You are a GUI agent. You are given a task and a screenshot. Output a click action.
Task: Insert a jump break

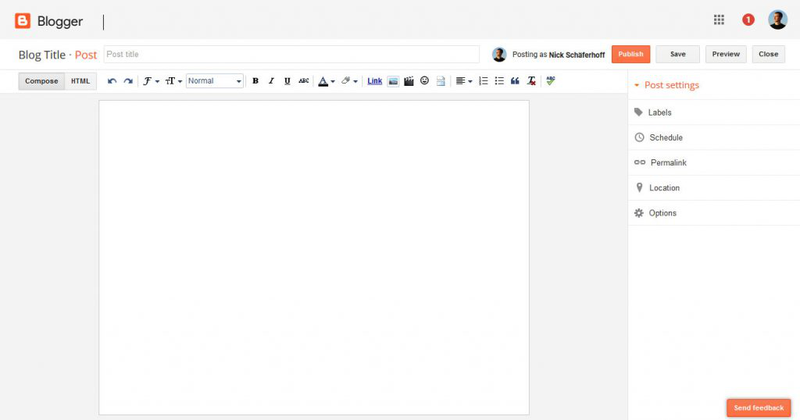pos(440,81)
